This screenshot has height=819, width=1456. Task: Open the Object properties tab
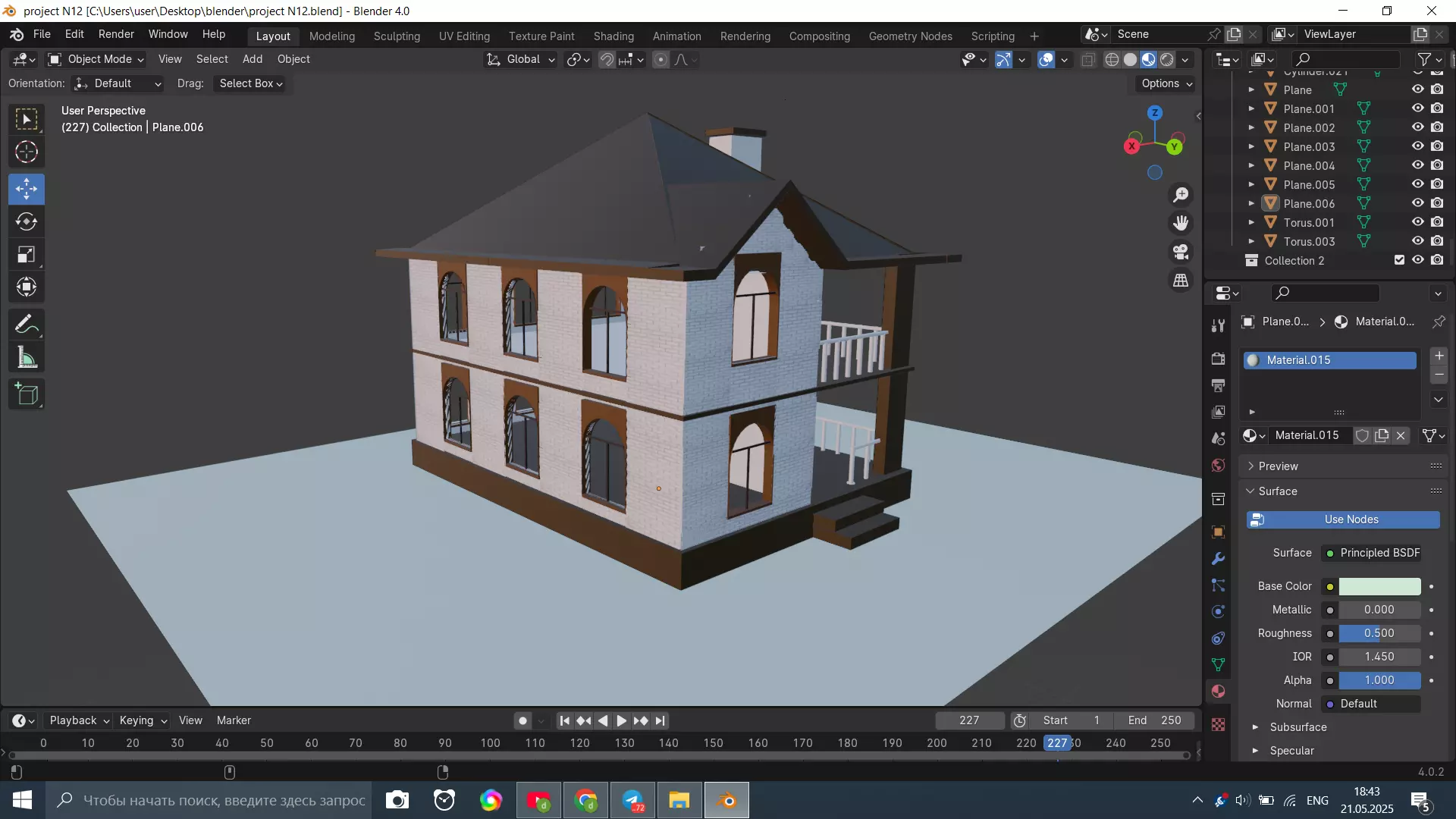point(1218,532)
